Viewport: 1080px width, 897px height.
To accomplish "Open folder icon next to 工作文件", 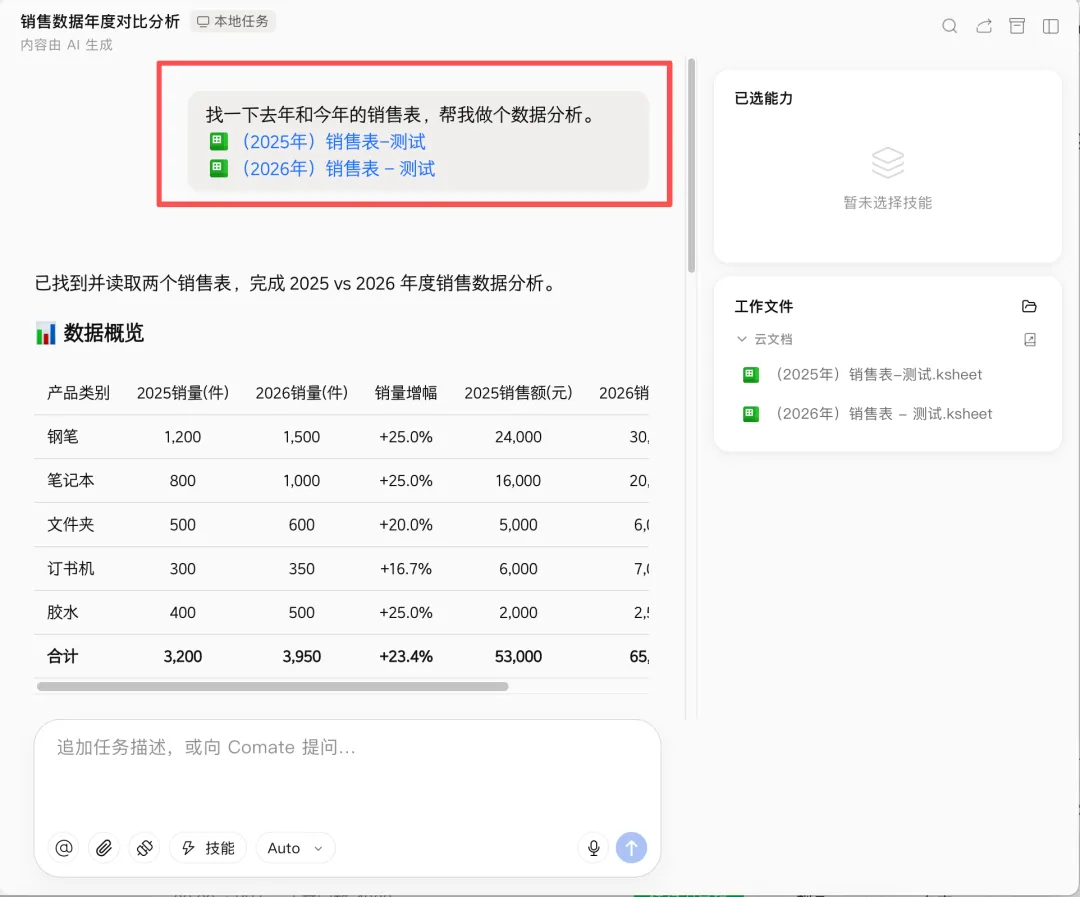I will point(1029,306).
